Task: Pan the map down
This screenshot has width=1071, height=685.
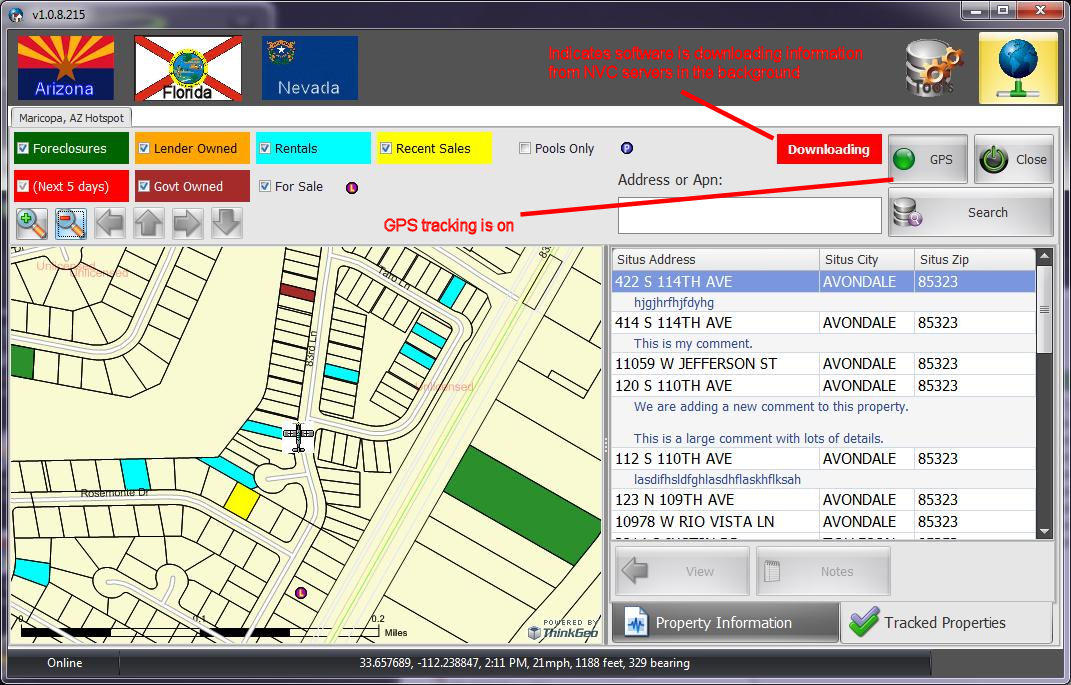Action: click(x=226, y=223)
